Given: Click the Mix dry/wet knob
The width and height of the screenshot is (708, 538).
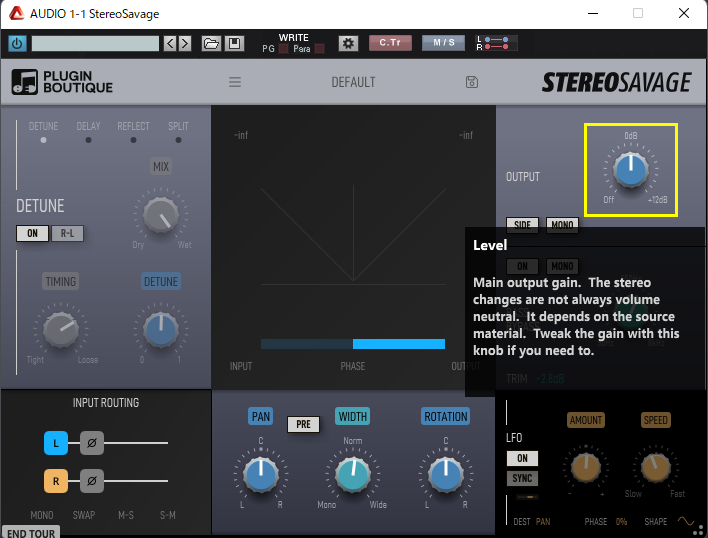Looking at the screenshot, I should tap(161, 215).
